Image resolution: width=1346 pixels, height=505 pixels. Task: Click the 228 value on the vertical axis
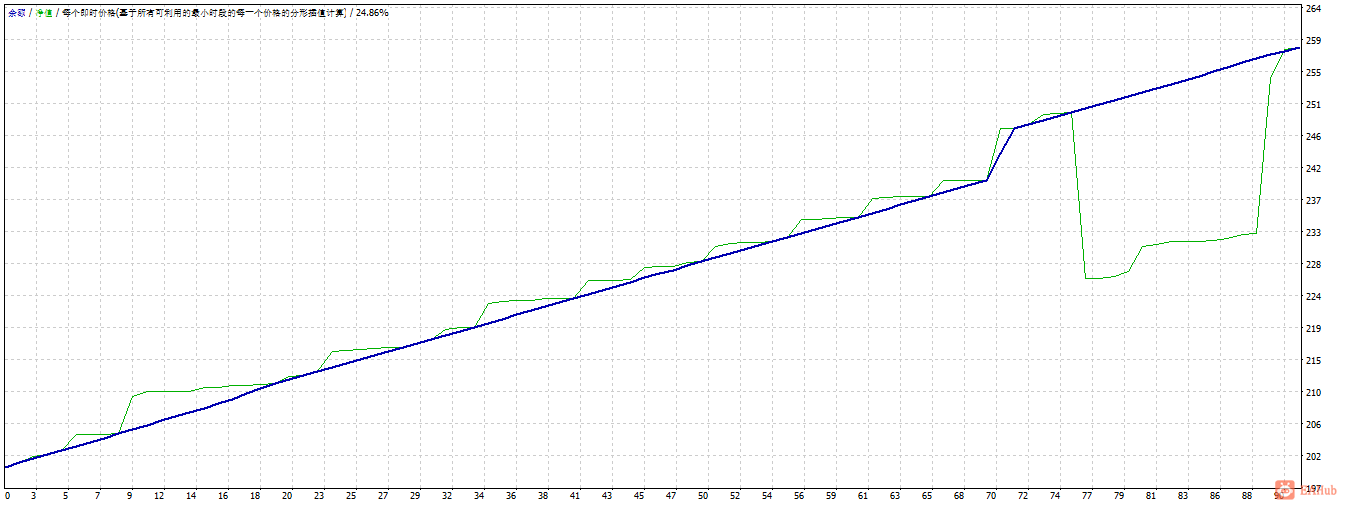click(1314, 265)
